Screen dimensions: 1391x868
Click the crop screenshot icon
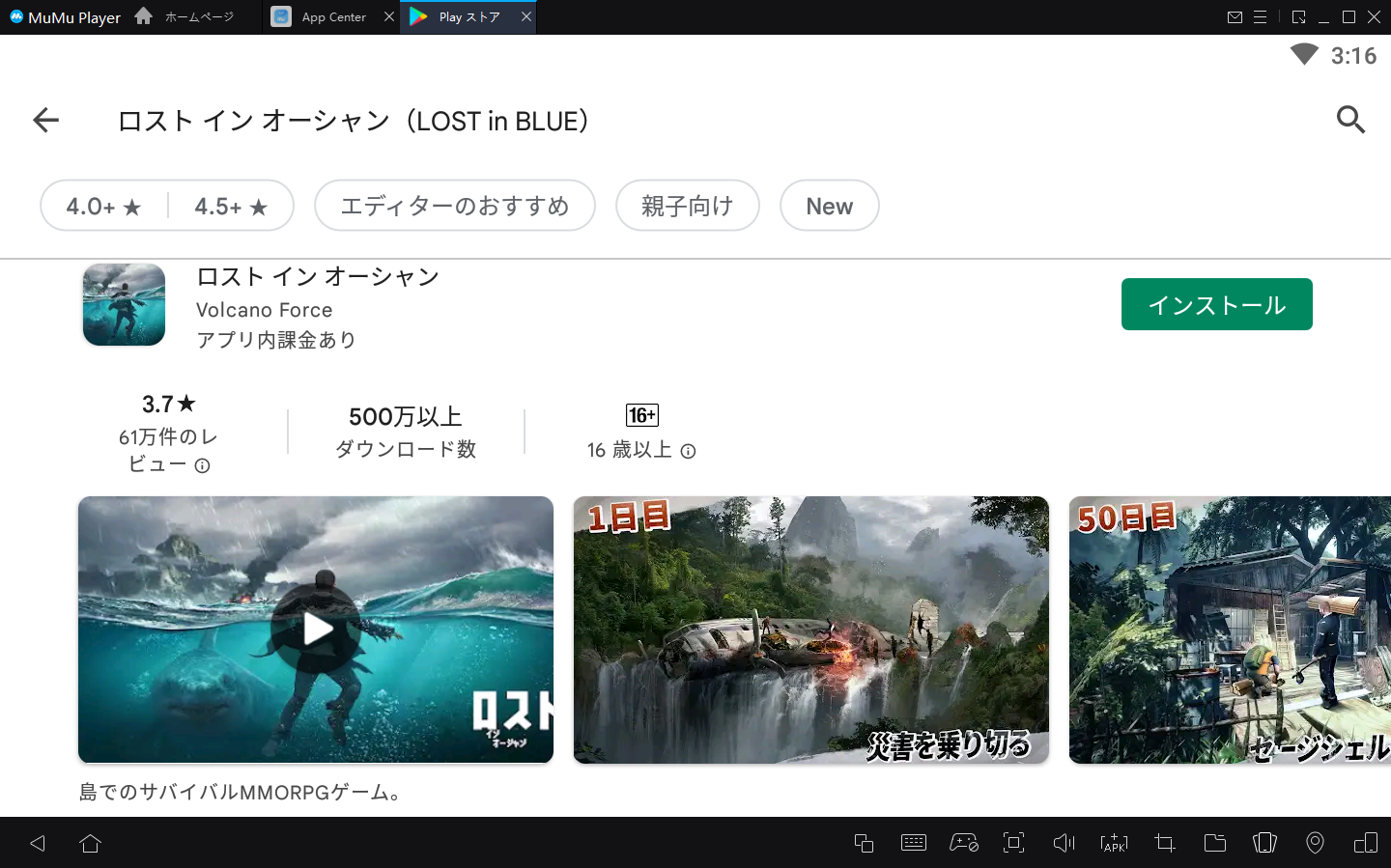[1165, 843]
